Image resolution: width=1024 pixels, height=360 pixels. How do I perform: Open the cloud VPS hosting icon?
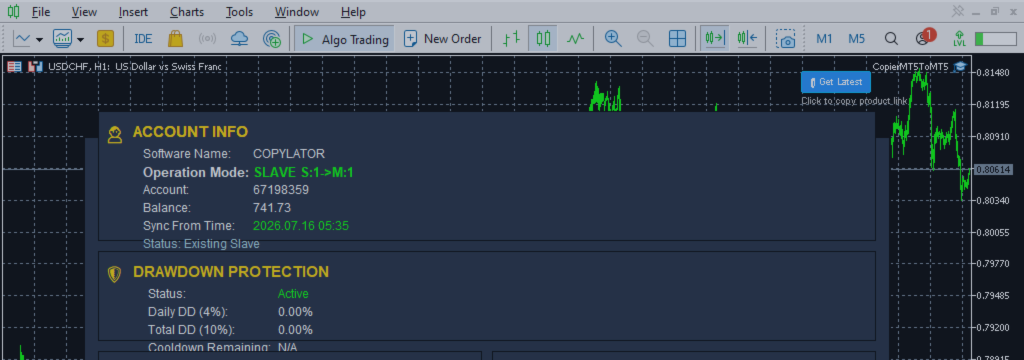[x=240, y=39]
